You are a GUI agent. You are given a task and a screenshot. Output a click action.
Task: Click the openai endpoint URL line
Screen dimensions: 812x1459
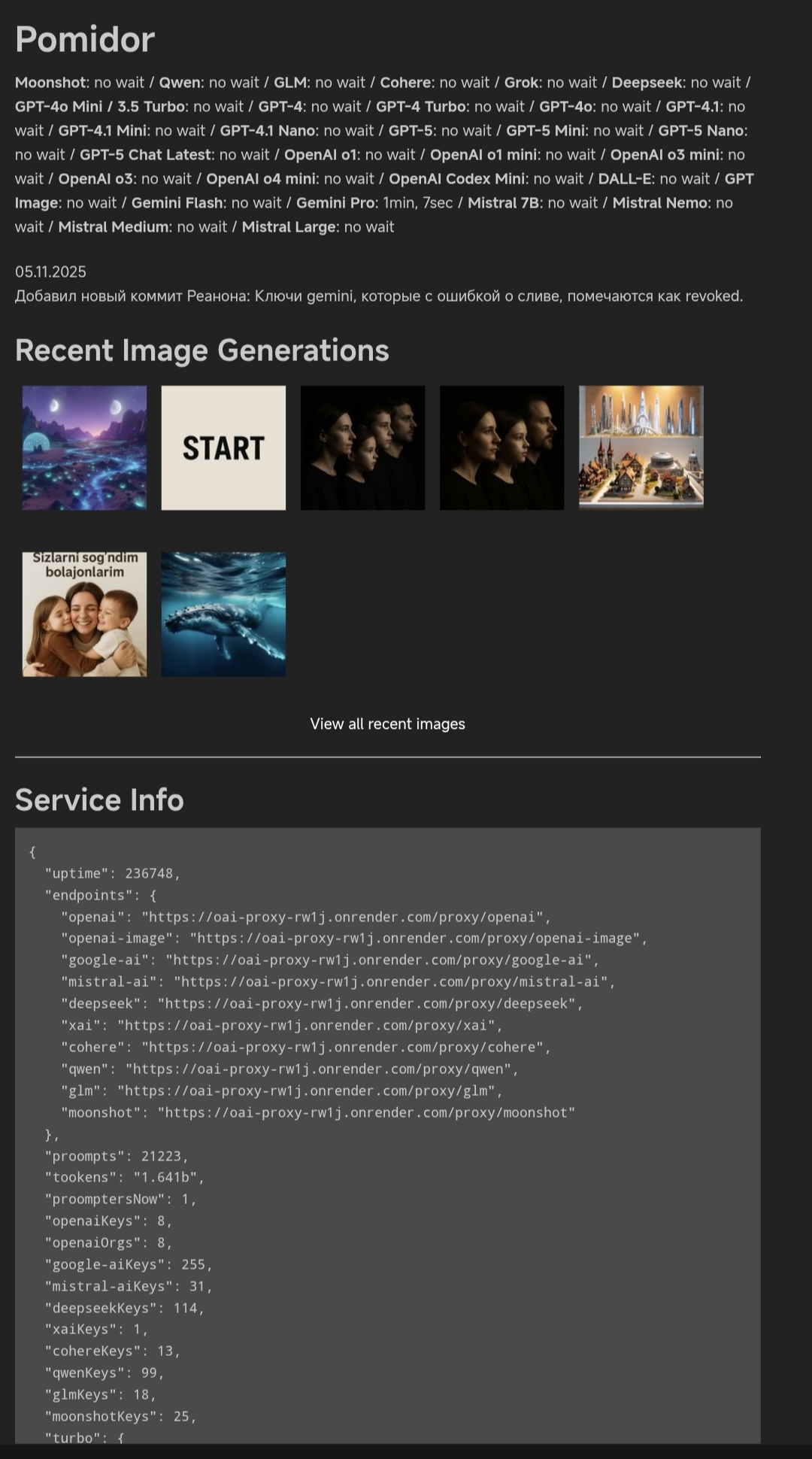pyautogui.click(x=306, y=917)
